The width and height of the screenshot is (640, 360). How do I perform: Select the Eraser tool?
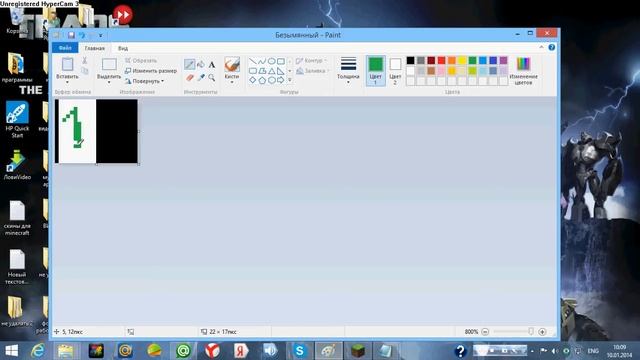point(189,77)
